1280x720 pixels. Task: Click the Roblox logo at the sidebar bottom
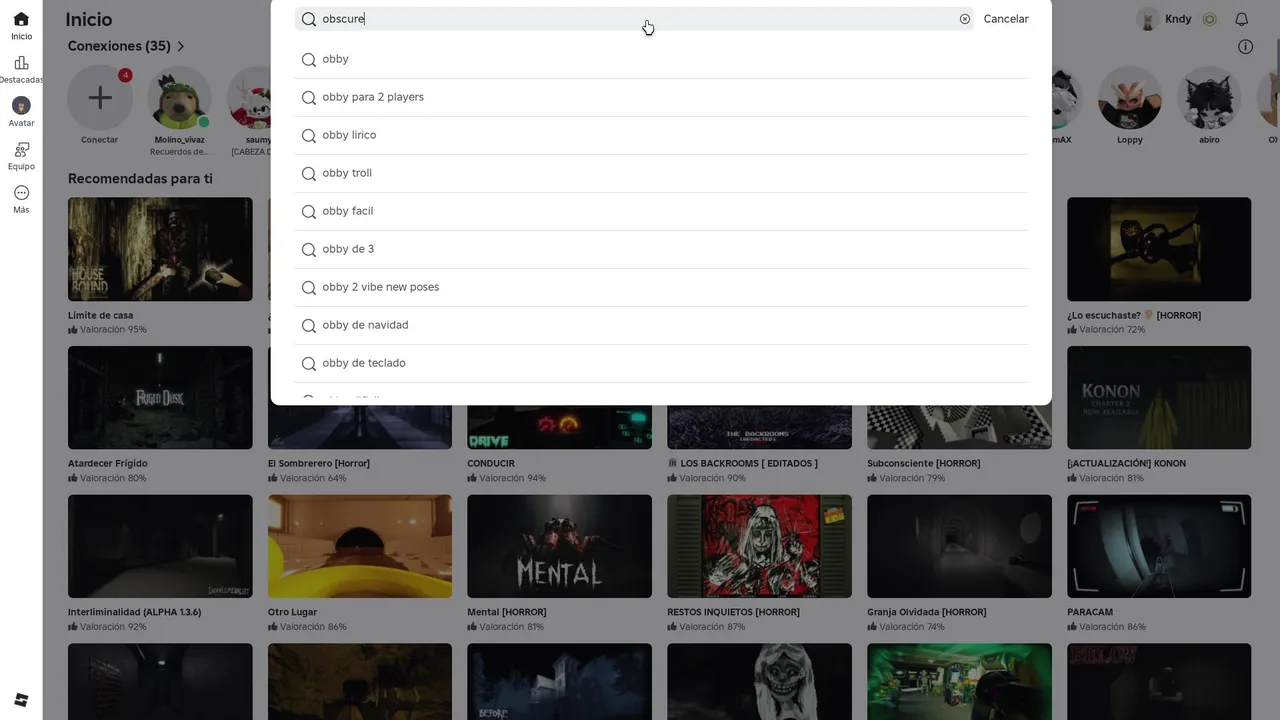(21, 699)
